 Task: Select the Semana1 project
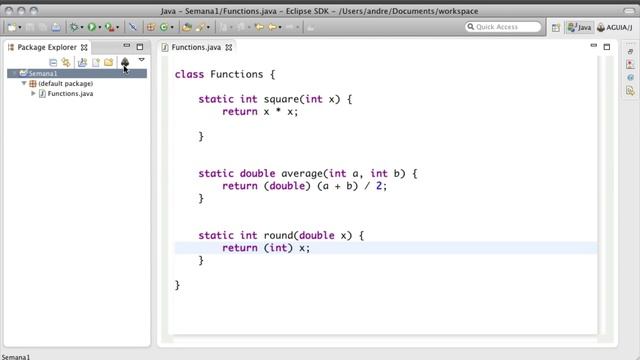pyautogui.click(x=77, y=73)
